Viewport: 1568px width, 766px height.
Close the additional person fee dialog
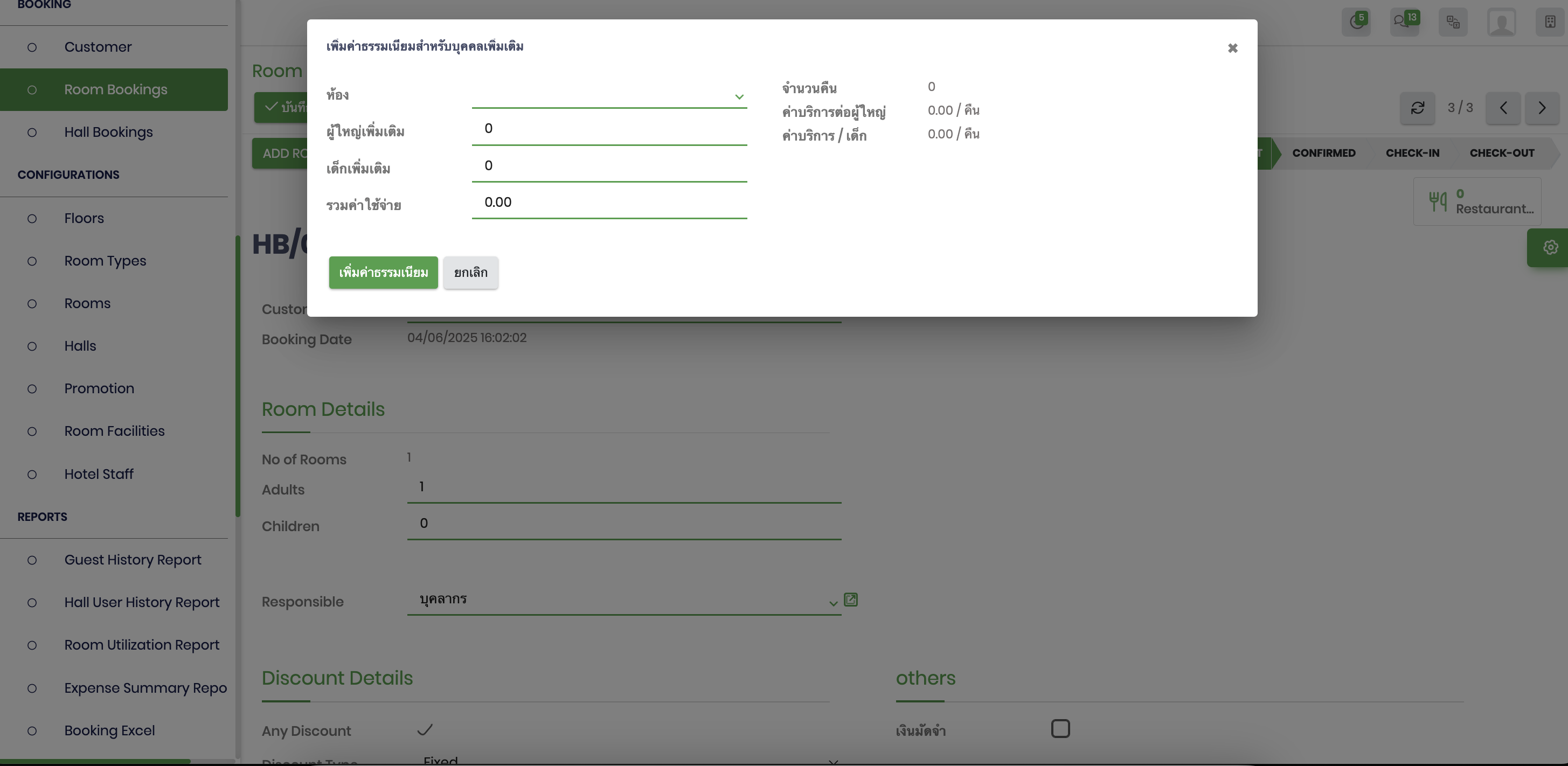point(1232,48)
